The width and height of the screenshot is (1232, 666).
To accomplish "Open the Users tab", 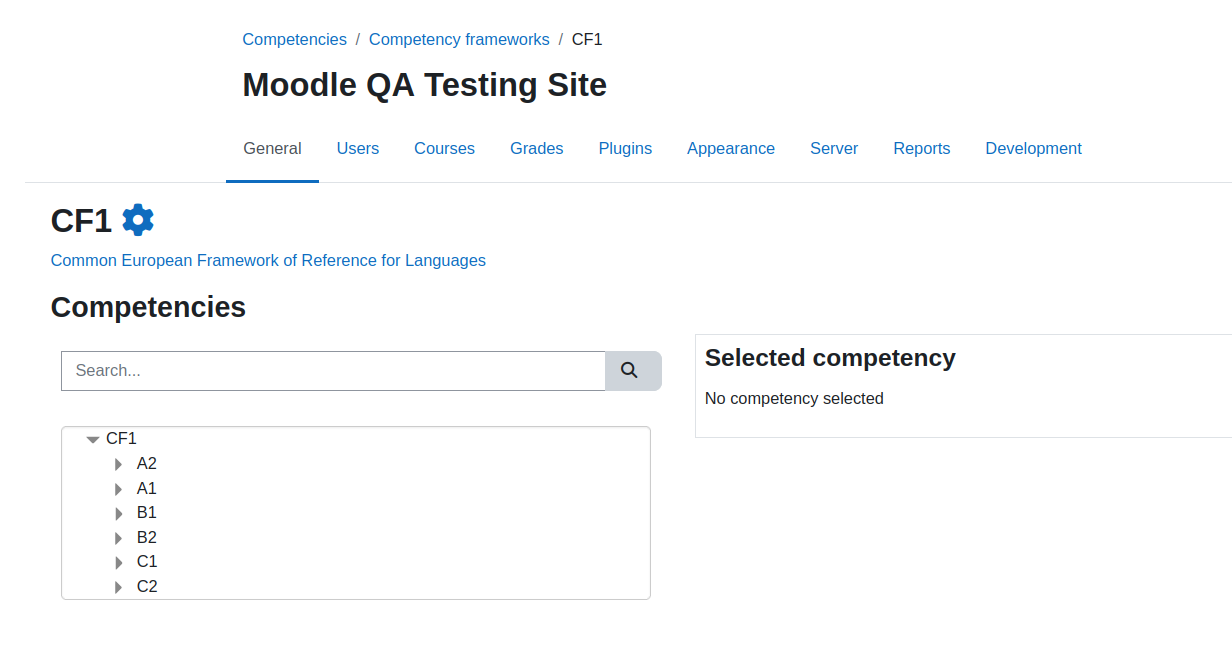I will tap(358, 148).
